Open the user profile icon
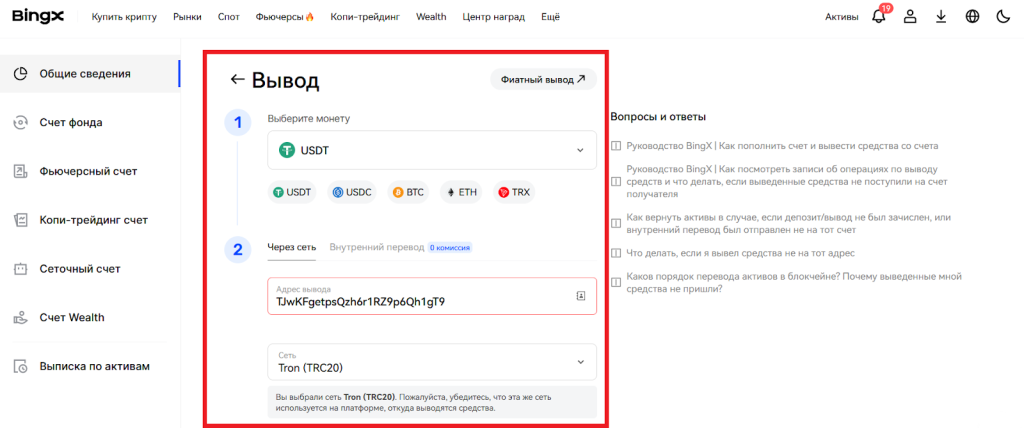The width and height of the screenshot is (1024, 428). pyautogui.click(x=910, y=17)
